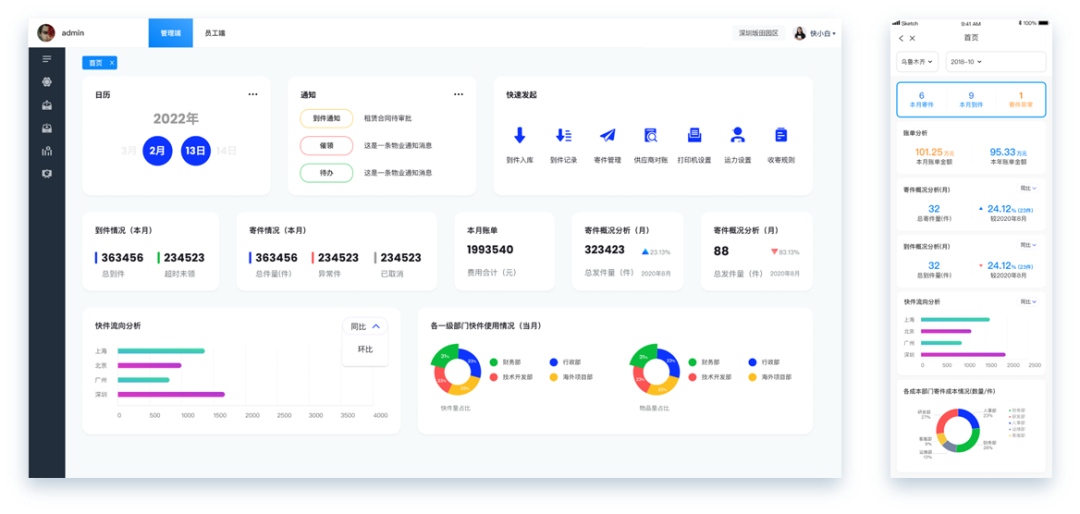Image resolution: width=1080 pixels, height=514 pixels.
Task: Open the 到件入库 download arrow icon
Action: (520, 135)
